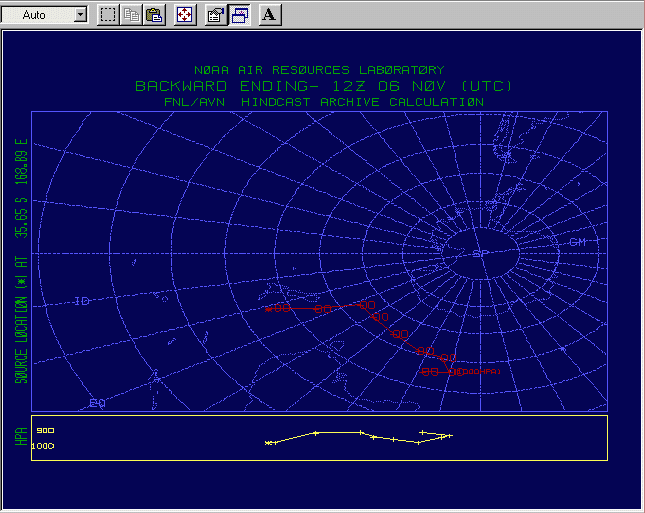Image resolution: width=645 pixels, height=513 pixels.
Task: Open the Properties icon in toolbar
Action: (x=215, y=15)
